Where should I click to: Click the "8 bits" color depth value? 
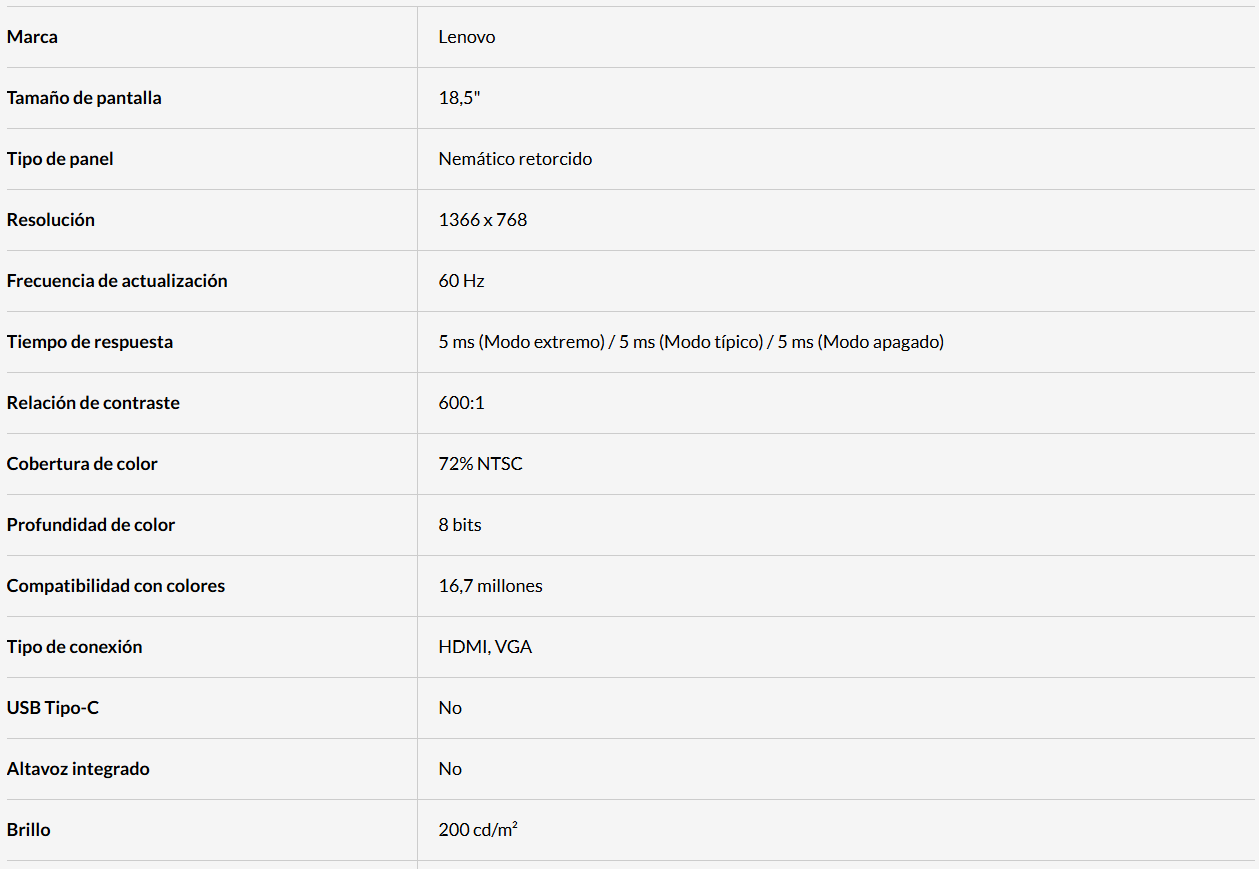460,525
